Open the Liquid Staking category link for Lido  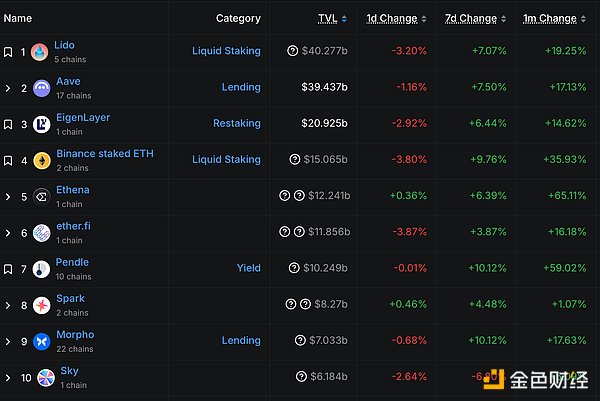(226, 51)
